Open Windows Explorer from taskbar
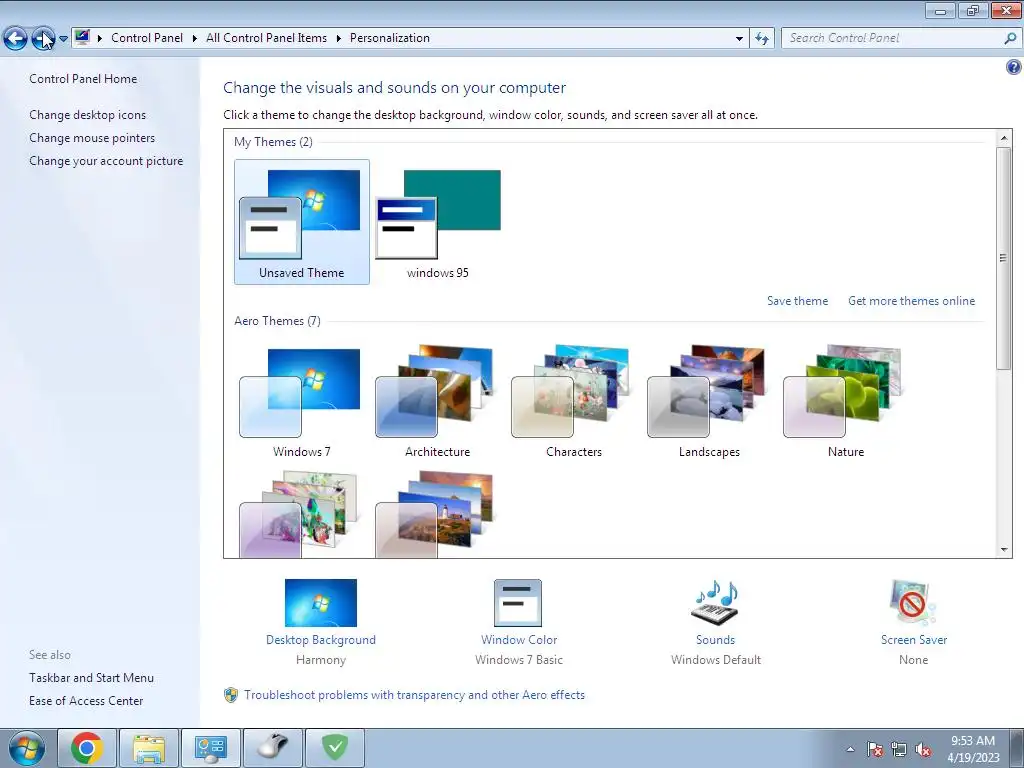This screenshot has width=1024, height=768. pos(149,748)
